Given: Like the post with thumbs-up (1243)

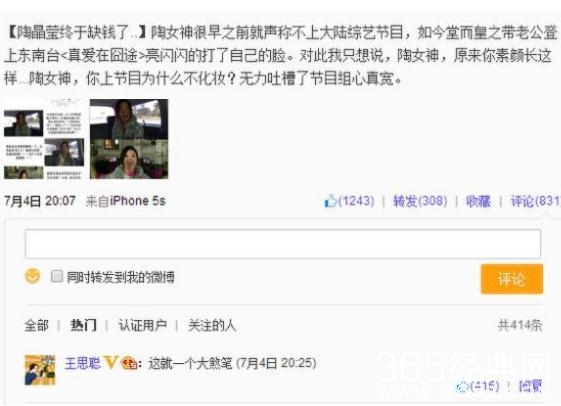Looking at the screenshot, I should (x=349, y=201).
